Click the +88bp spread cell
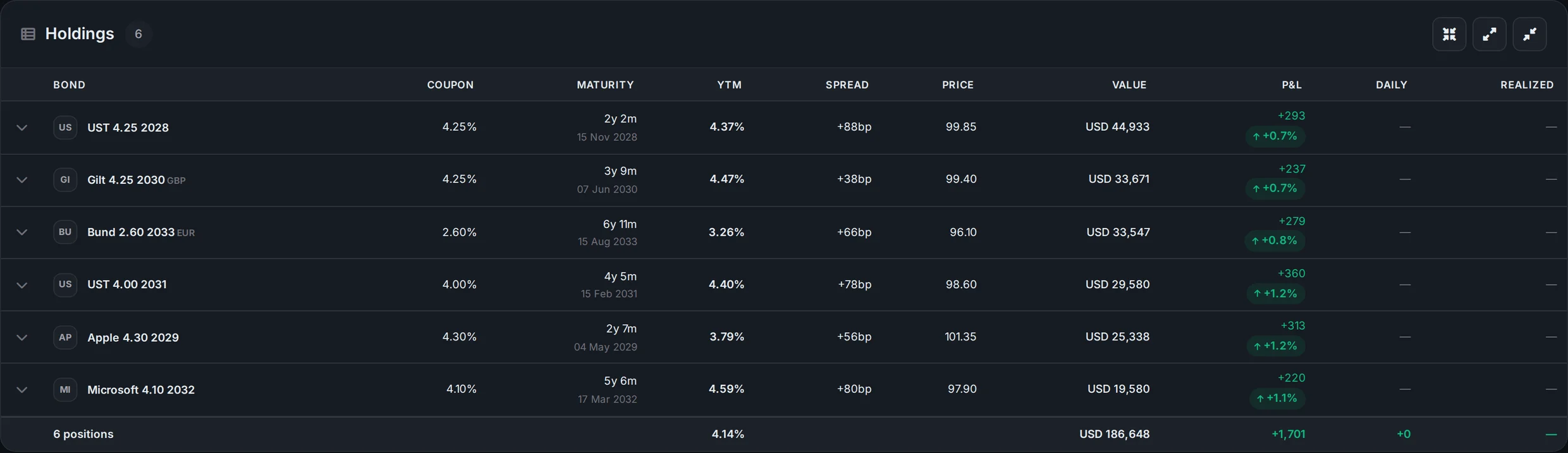The height and width of the screenshot is (453, 1568). (854, 127)
